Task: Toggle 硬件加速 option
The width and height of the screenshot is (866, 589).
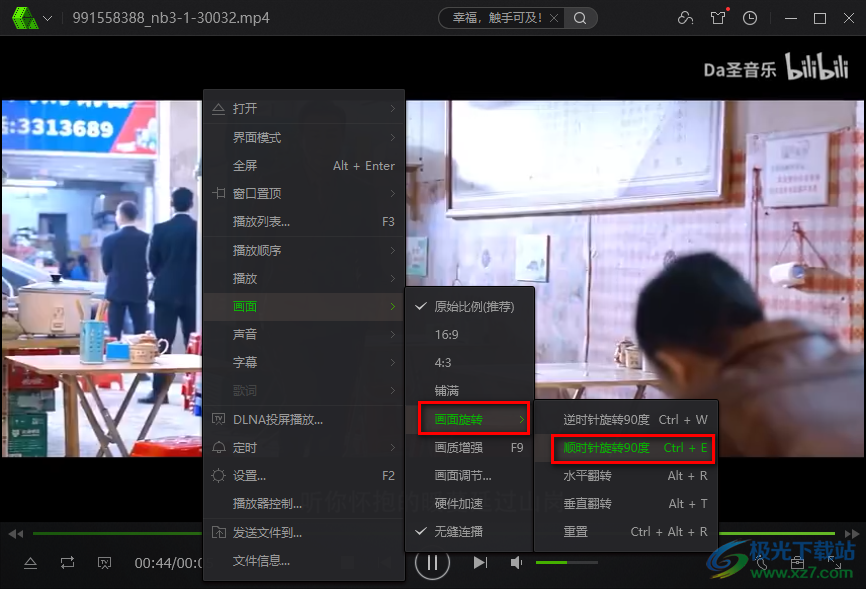Action: click(469, 503)
